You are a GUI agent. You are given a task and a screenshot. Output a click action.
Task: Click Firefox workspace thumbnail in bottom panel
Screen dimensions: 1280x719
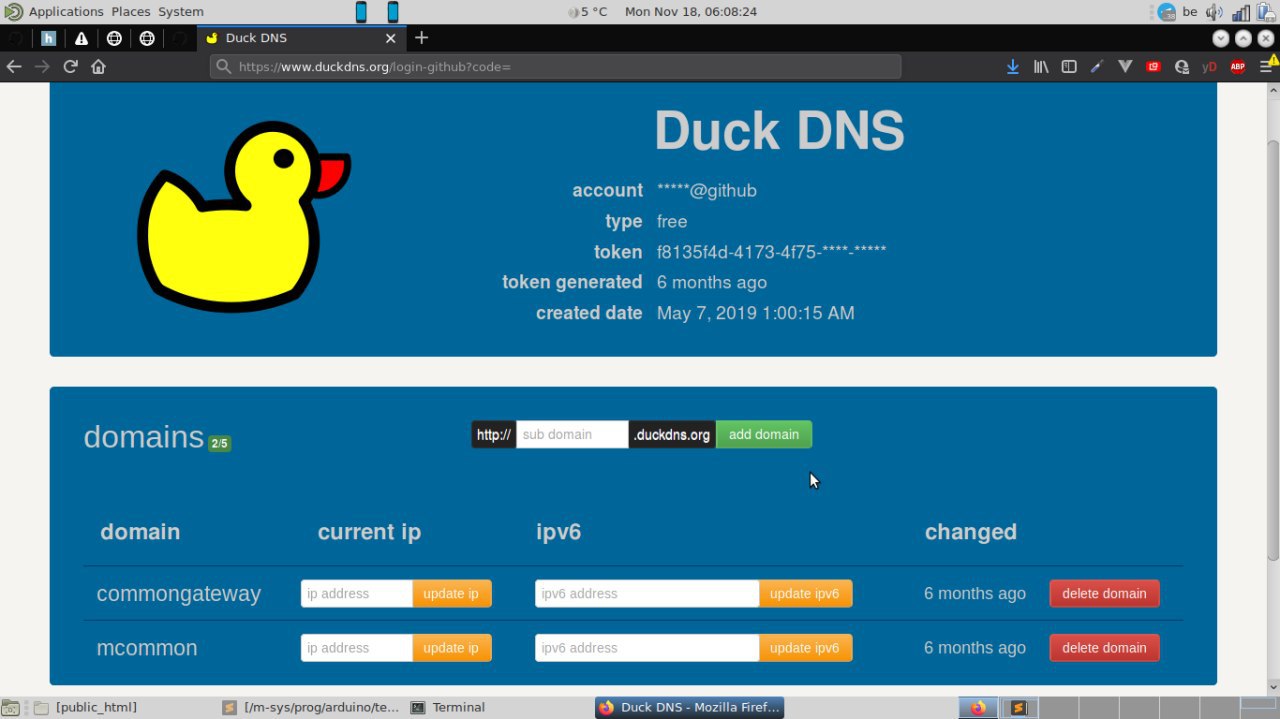pos(978,708)
